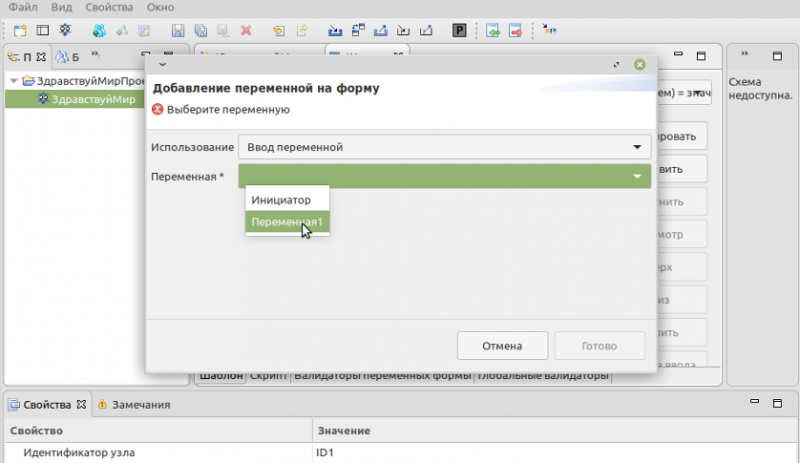Click the outline import-tray toolbar icon

(404, 31)
